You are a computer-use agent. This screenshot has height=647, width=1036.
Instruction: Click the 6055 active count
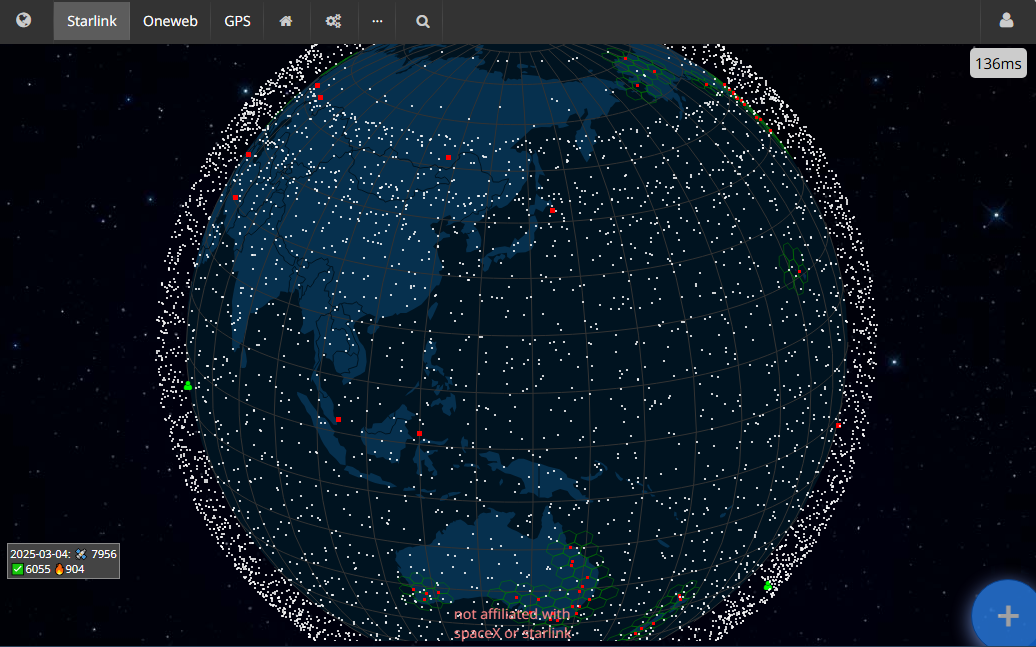click(38, 569)
